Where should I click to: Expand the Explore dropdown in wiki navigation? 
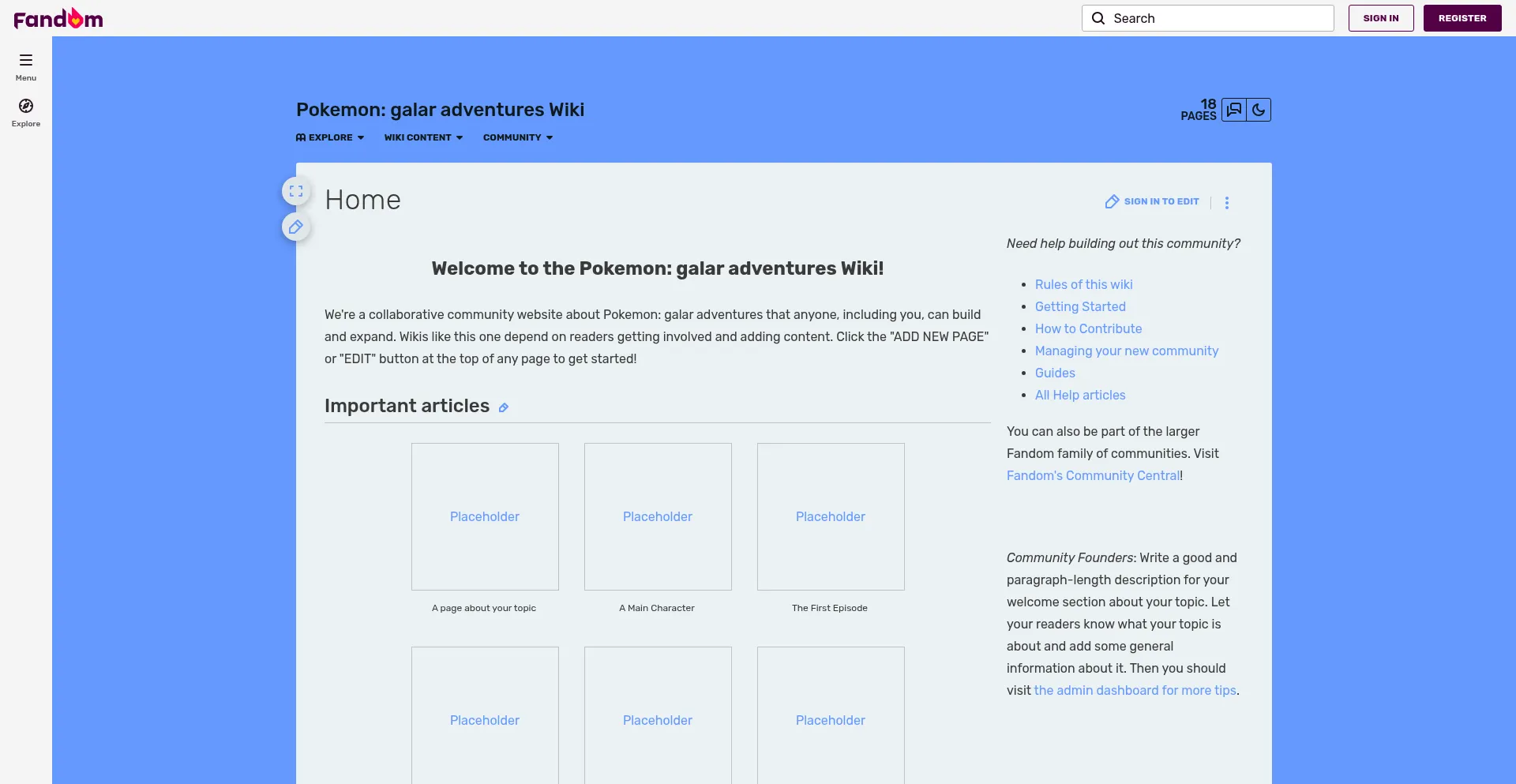331,137
